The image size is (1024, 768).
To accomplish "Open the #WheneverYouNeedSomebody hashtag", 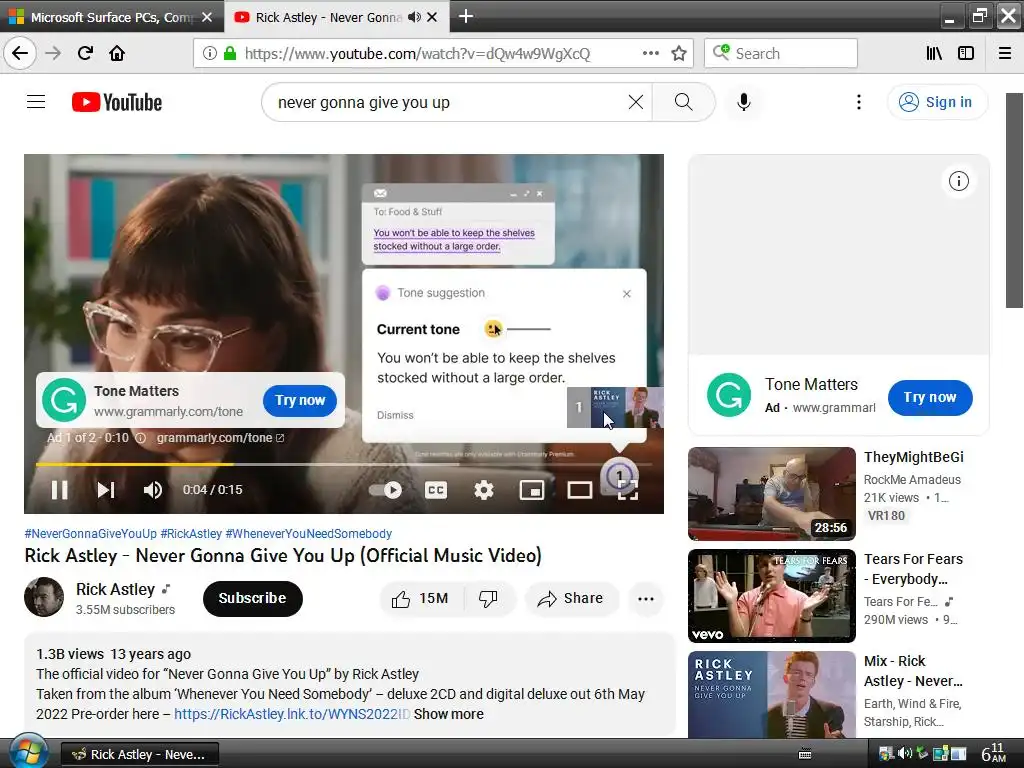I will [x=308, y=534].
